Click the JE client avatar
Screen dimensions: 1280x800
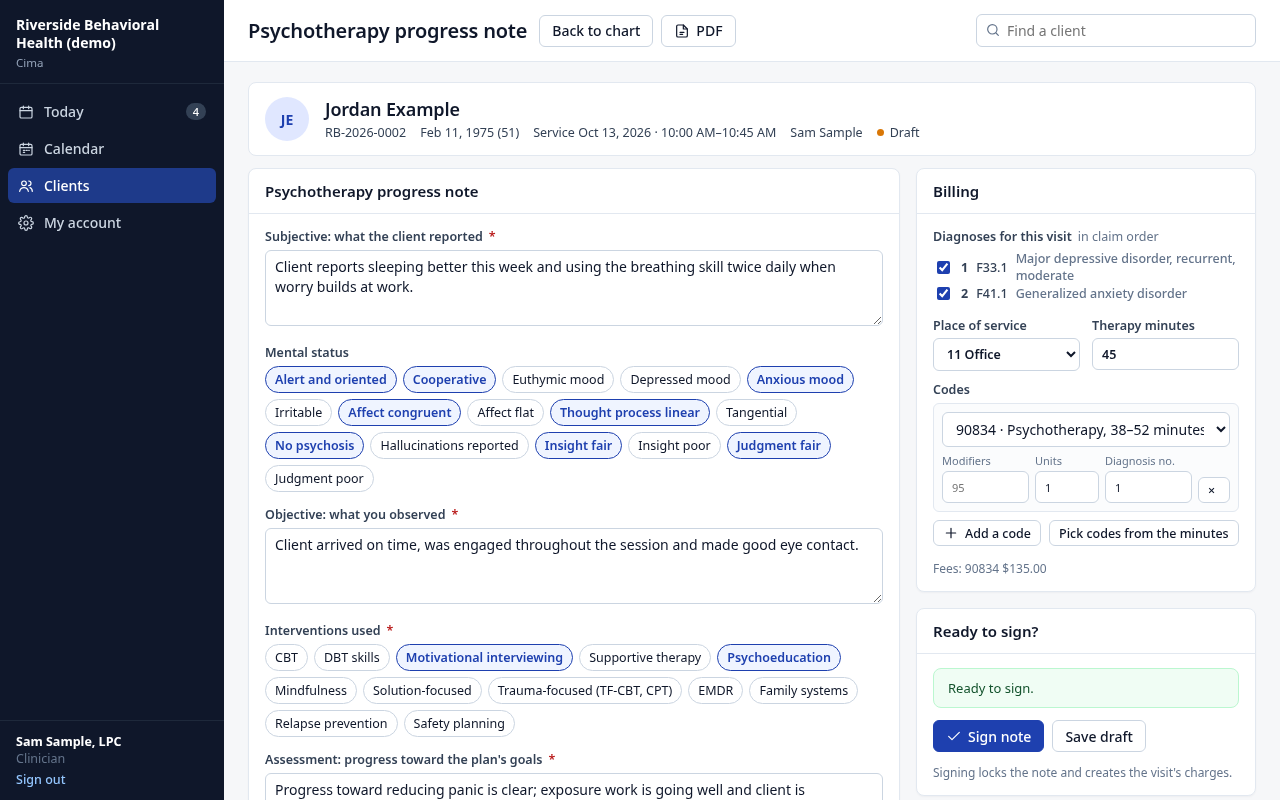click(x=287, y=119)
